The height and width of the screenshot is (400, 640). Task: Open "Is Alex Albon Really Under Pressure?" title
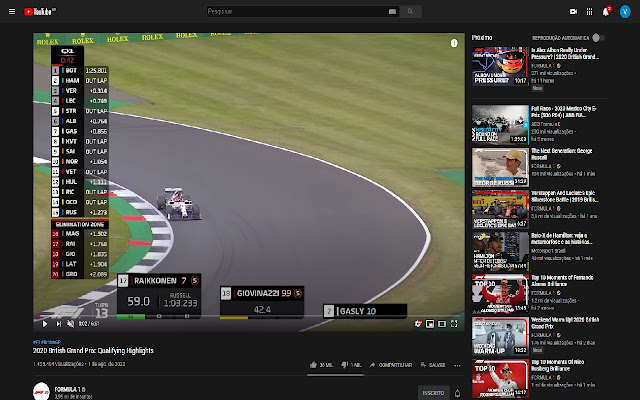point(565,53)
